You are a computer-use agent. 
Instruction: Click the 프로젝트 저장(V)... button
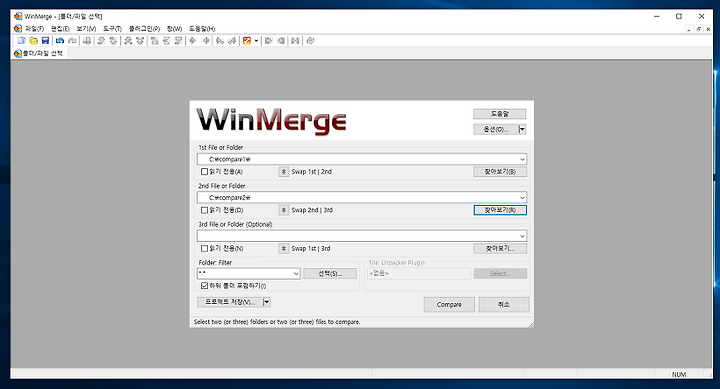pos(230,302)
